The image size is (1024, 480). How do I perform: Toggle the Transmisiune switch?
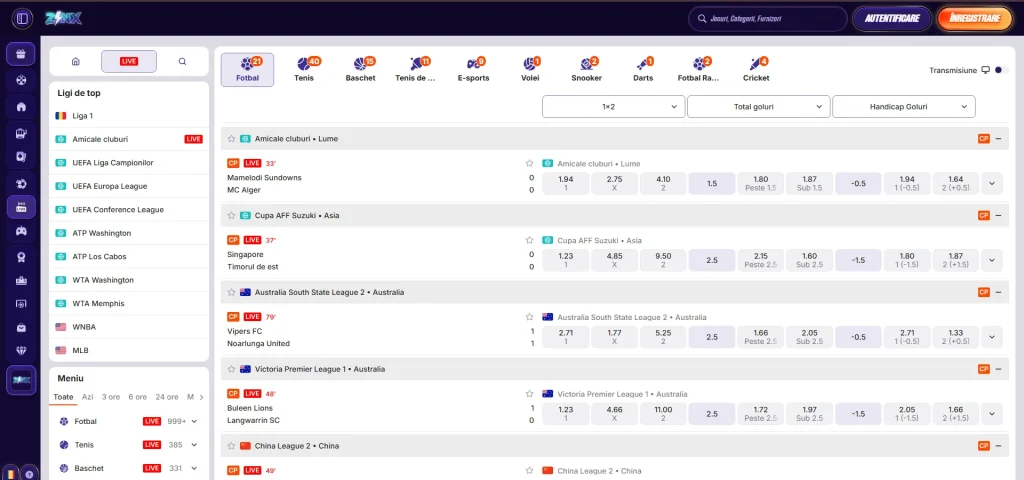(x=1000, y=70)
